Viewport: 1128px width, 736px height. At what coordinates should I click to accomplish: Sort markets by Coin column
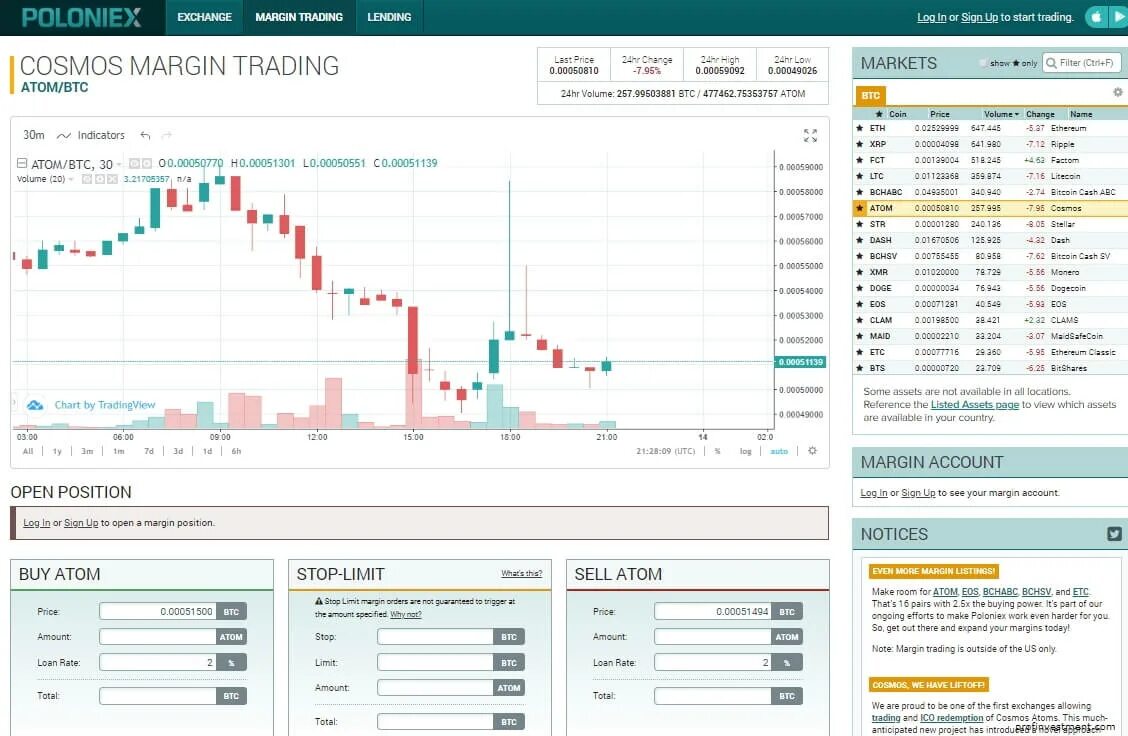[898, 114]
